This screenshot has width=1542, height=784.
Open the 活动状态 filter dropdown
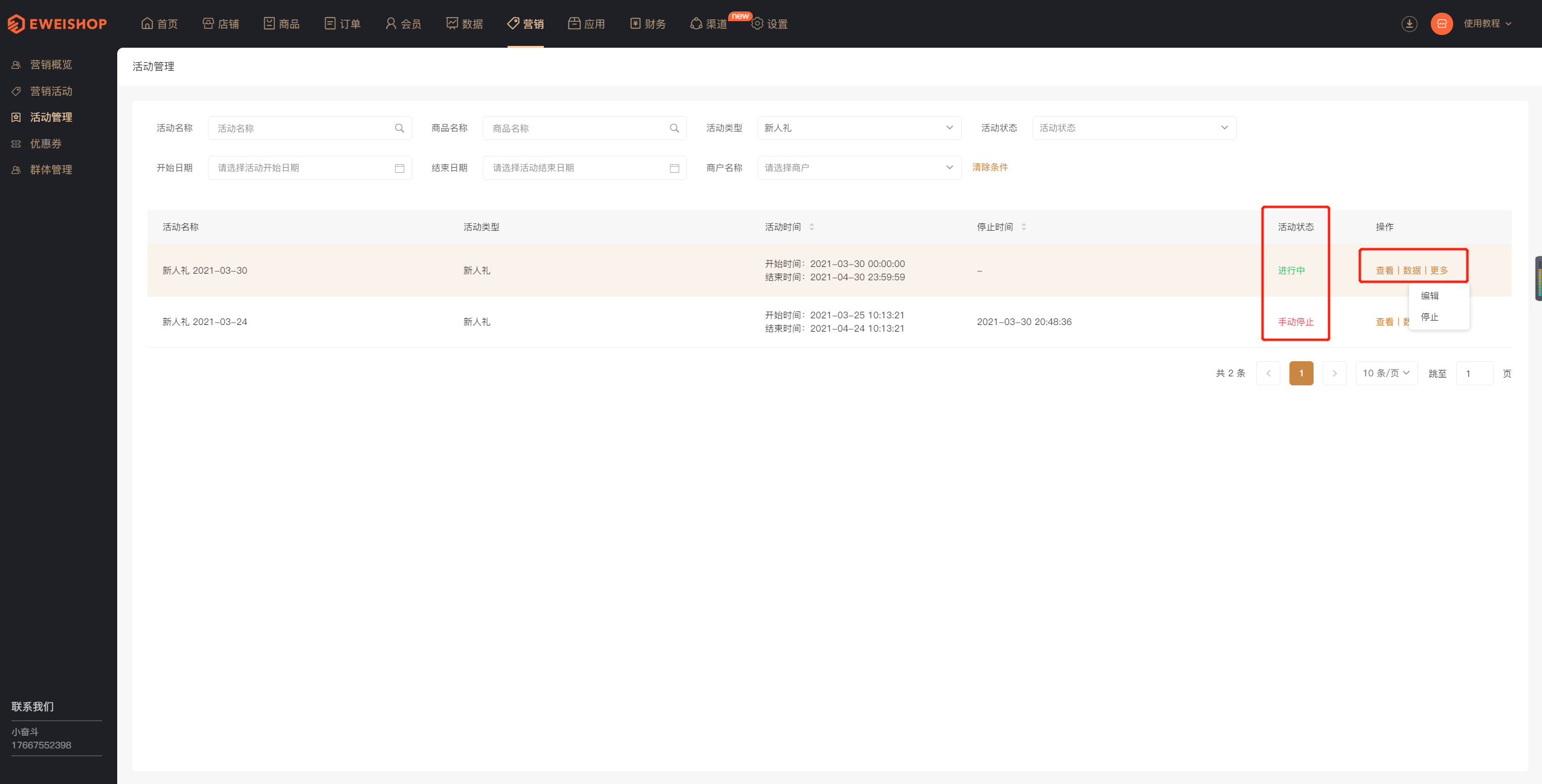pos(1134,128)
